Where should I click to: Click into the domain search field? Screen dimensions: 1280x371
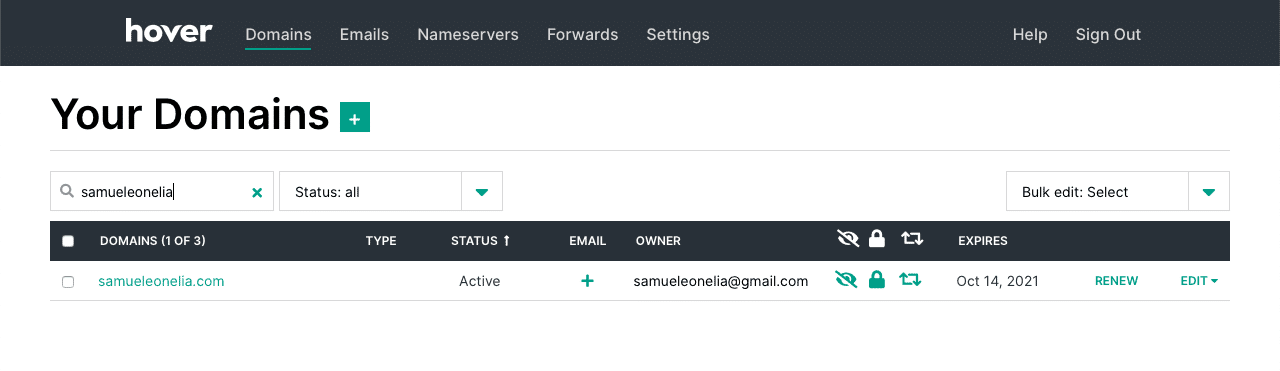tap(162, 191)
